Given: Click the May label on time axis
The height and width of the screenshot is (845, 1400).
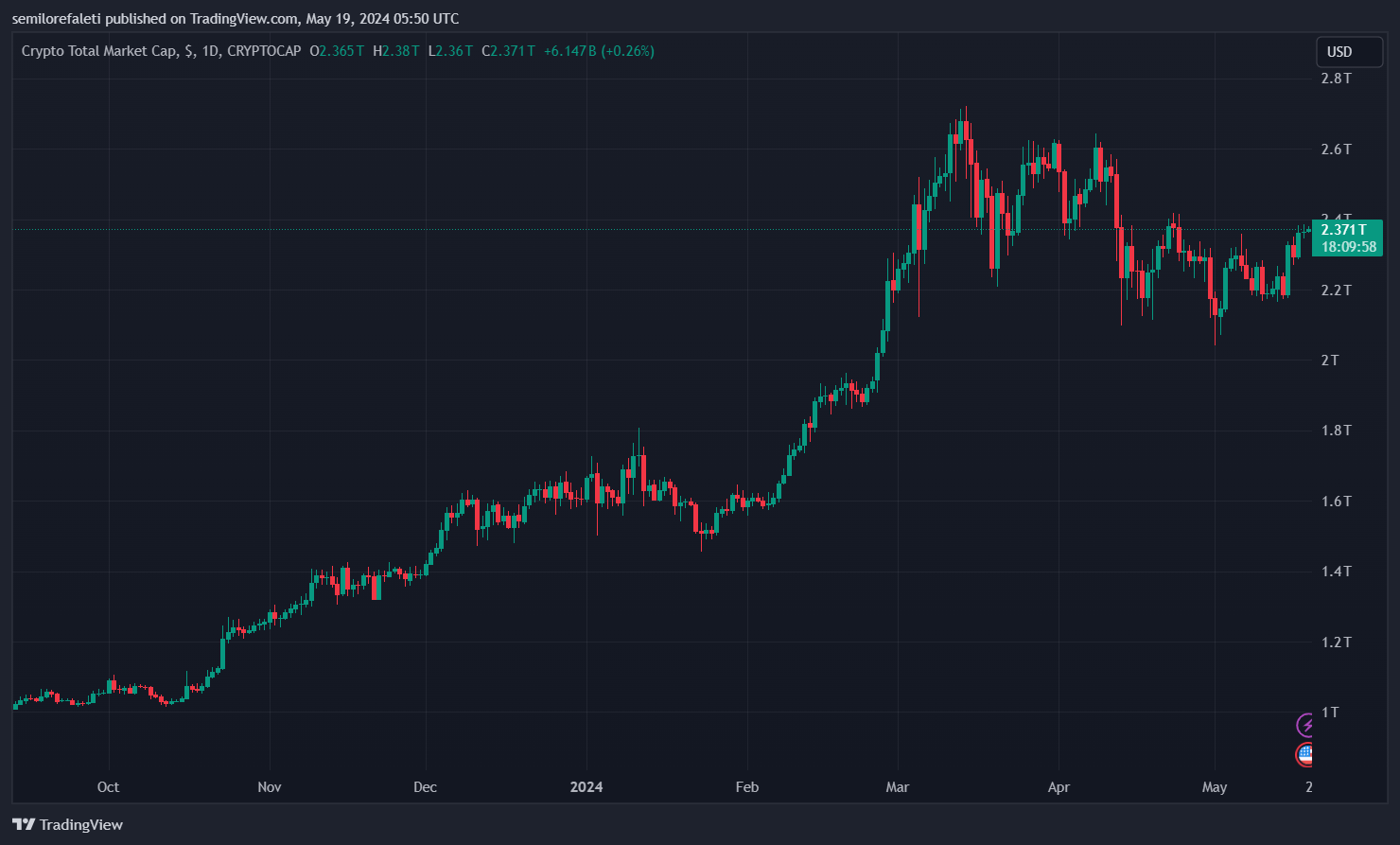Looking at the screenshot, I should pyautogui.click(x=1214, y=787).
